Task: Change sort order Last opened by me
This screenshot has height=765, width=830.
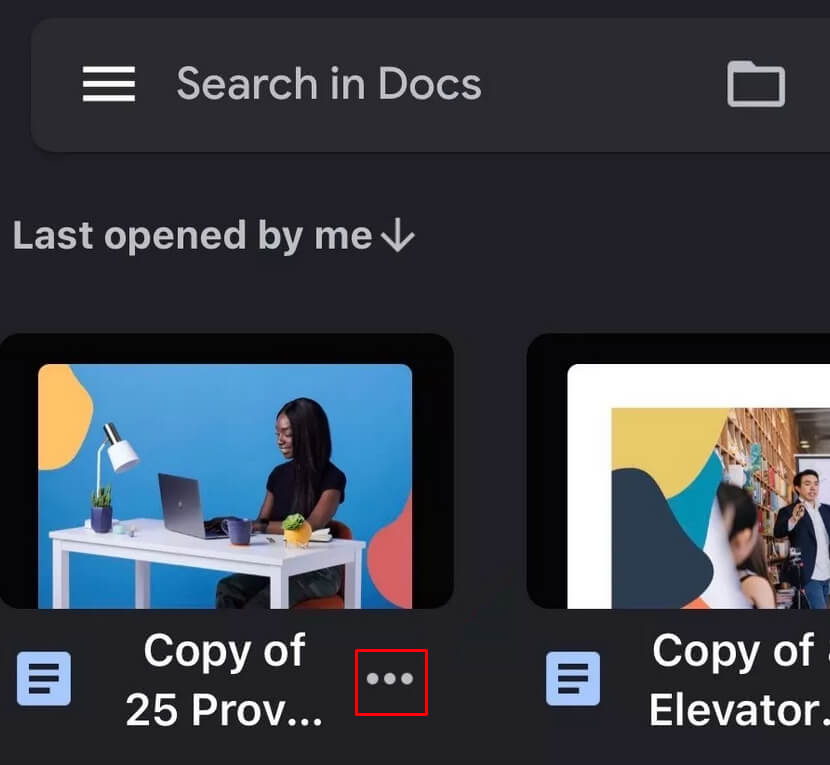Action: tap(214, 236)
